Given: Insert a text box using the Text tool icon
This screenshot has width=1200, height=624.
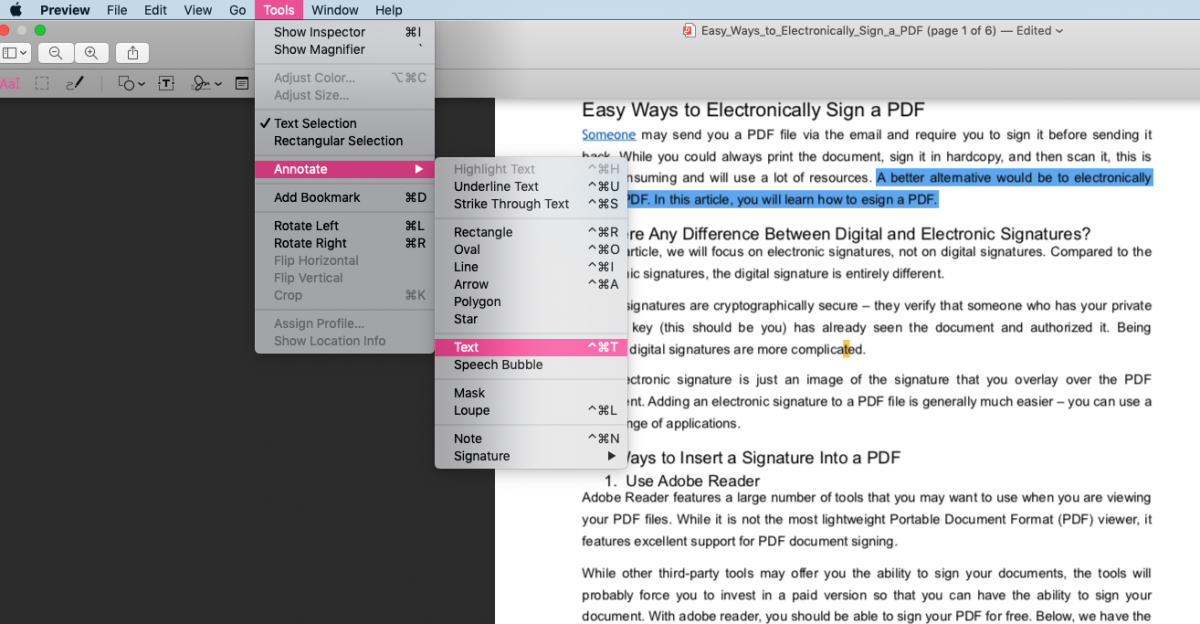Looking at the screenshot, I should [x=166, y=84].
